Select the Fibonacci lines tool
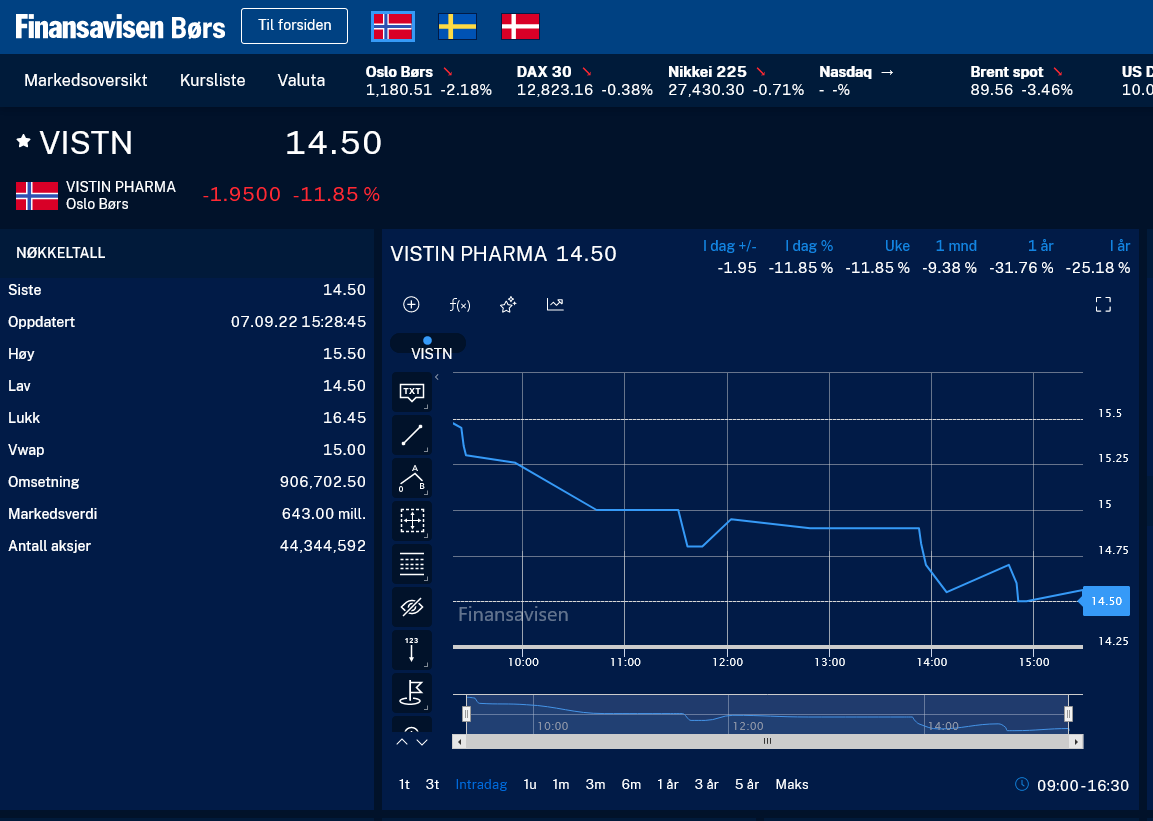 click(412, 564)
